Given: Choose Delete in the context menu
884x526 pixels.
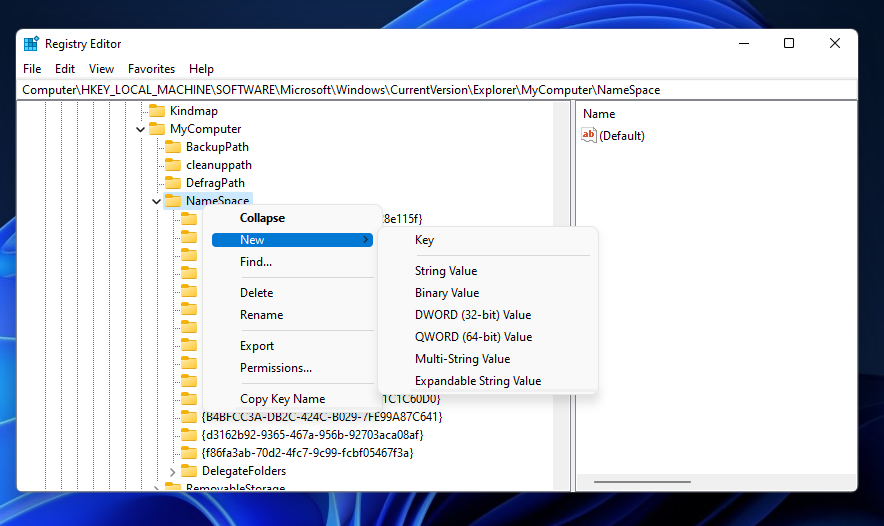Looking at the screenshot, I should click(292, 293).
